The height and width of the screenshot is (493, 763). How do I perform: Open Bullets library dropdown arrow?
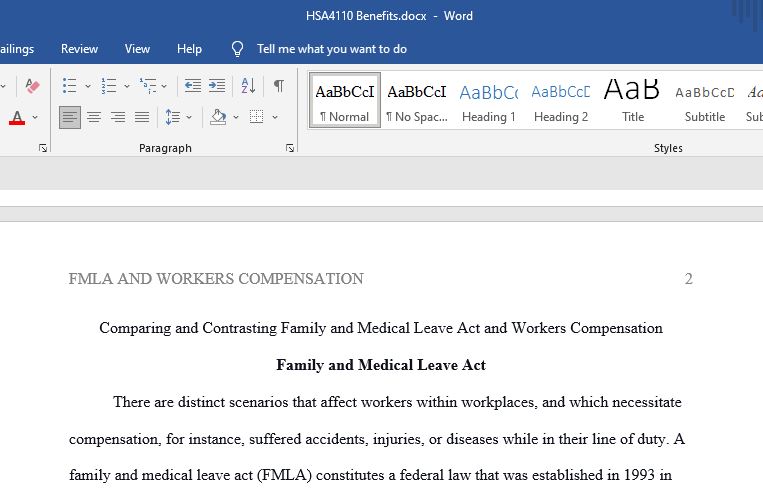(x=88, y=86)
